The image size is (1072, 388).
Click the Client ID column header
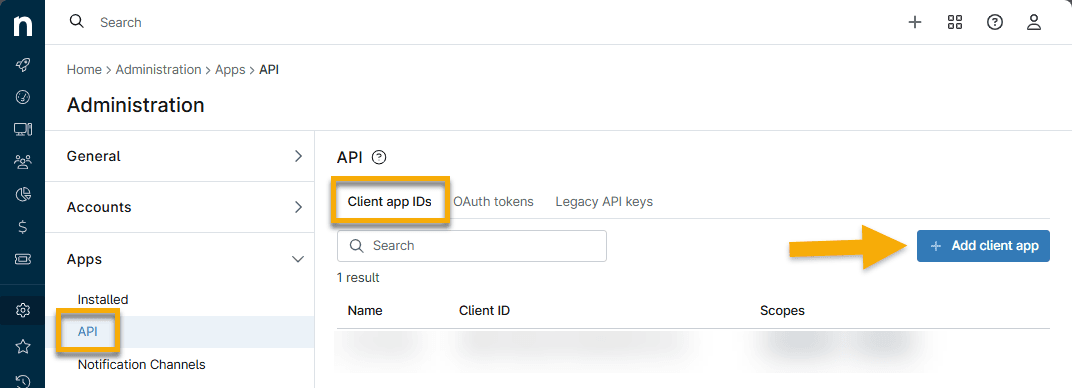pos(484,311)
